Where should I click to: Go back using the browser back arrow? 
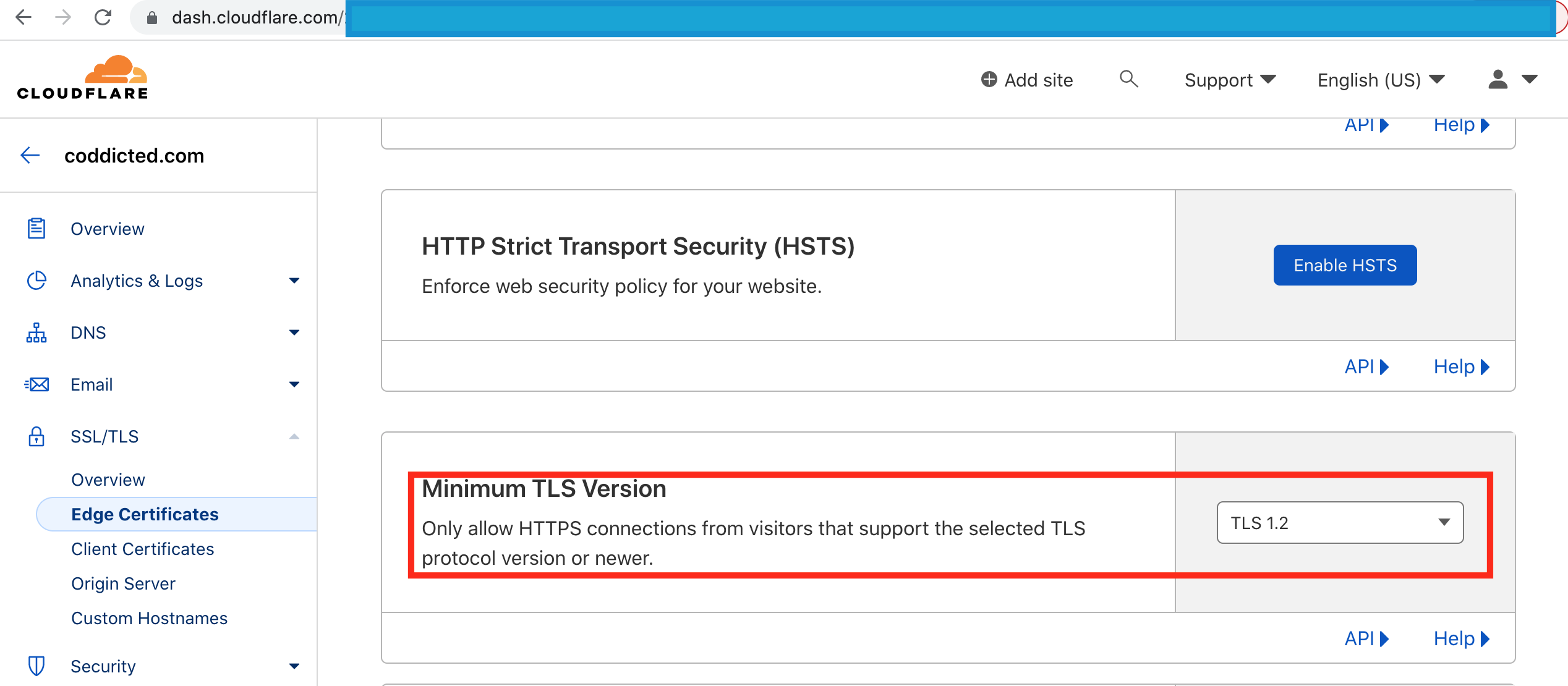coord(23,17)
